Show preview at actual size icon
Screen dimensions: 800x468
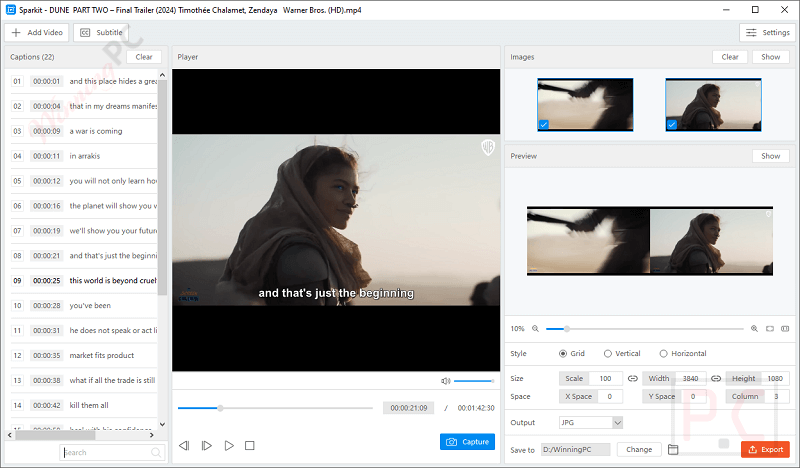click(785, 329)
